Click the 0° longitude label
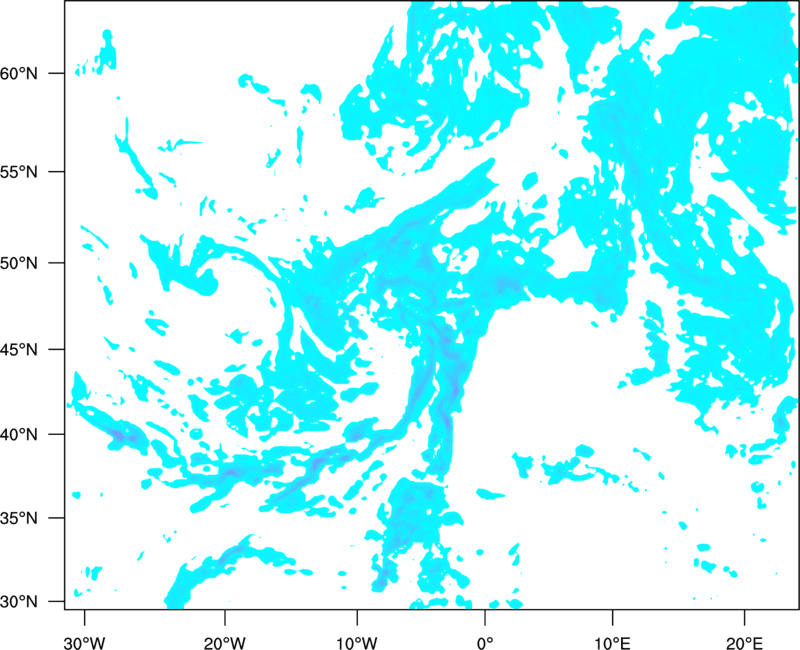Image resolution: width=800 pixels, height=650 pixels. click(485, 643)
